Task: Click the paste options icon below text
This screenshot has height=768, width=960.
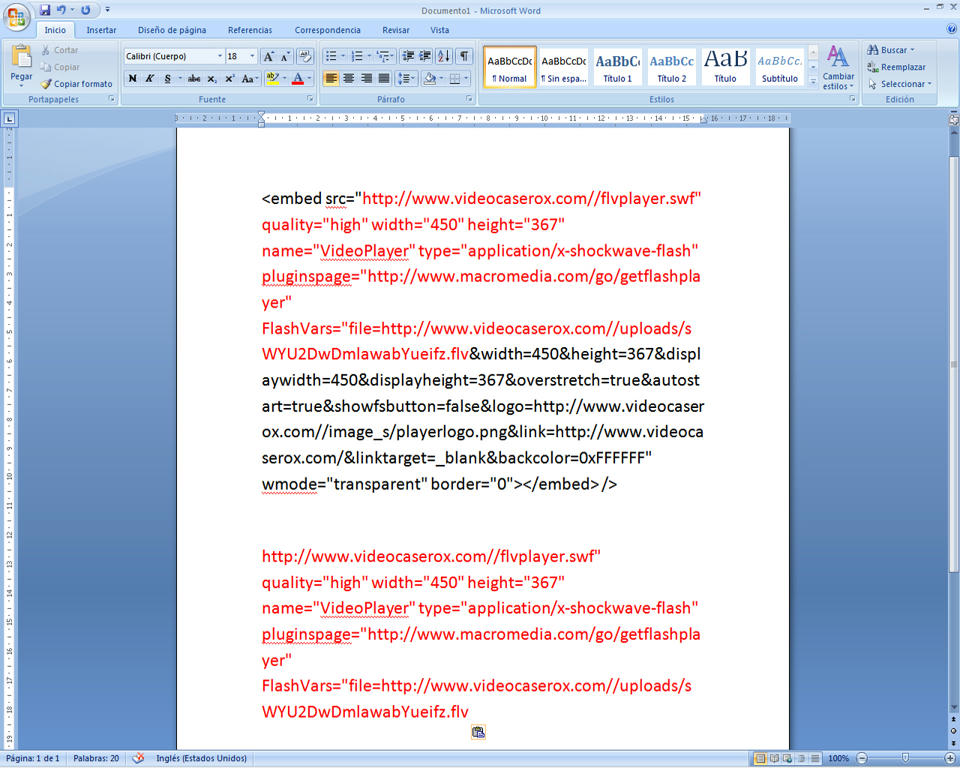Action: [478, 733]
